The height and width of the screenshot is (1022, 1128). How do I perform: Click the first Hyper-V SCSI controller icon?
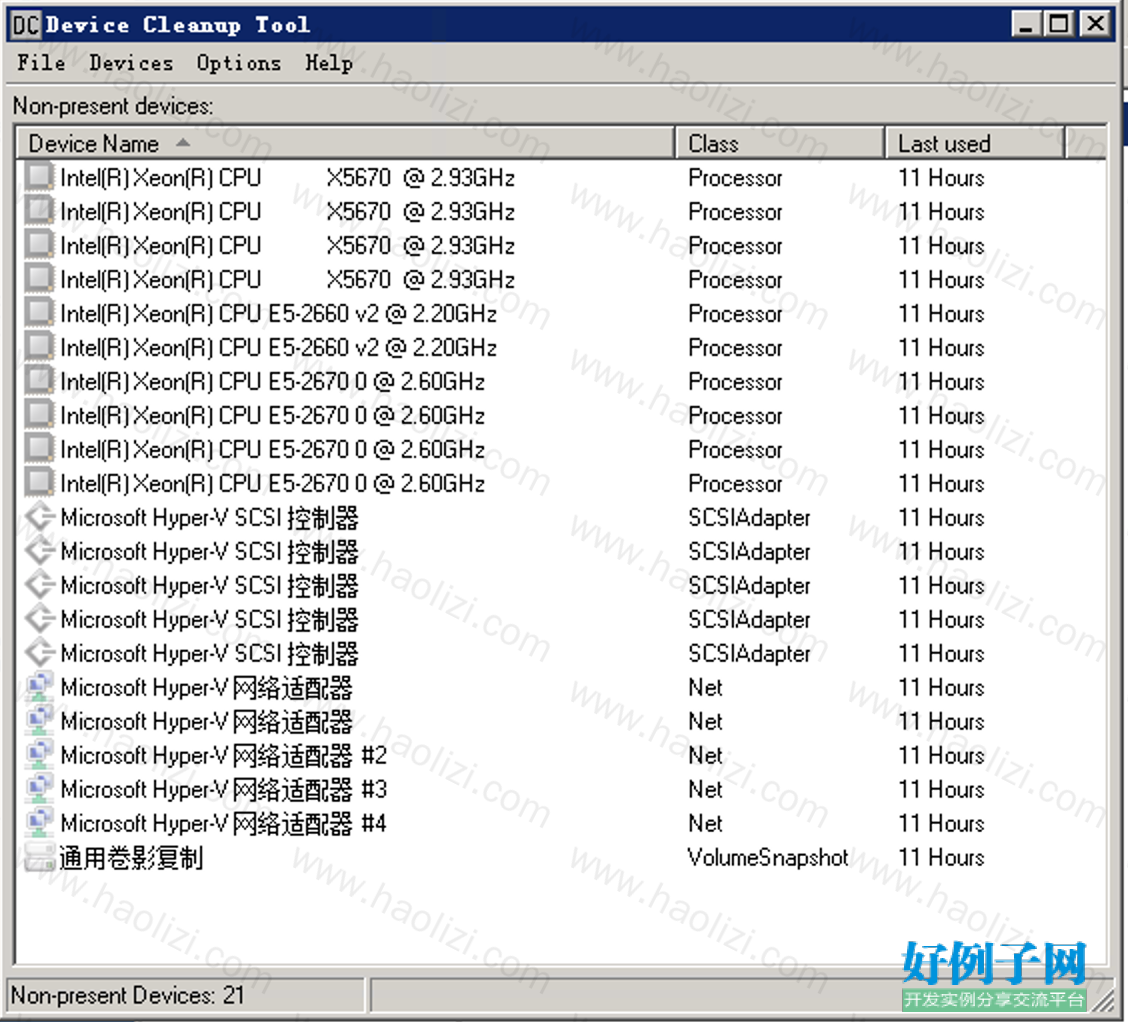(40, 516)
